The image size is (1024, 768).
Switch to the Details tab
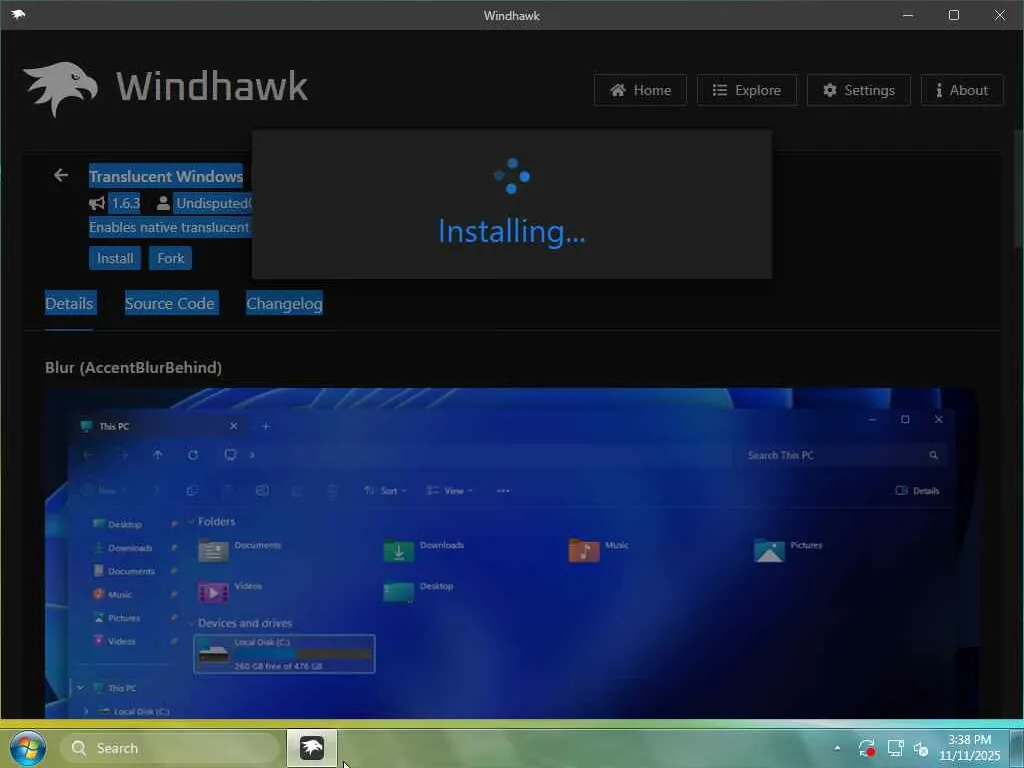[69, 304]
